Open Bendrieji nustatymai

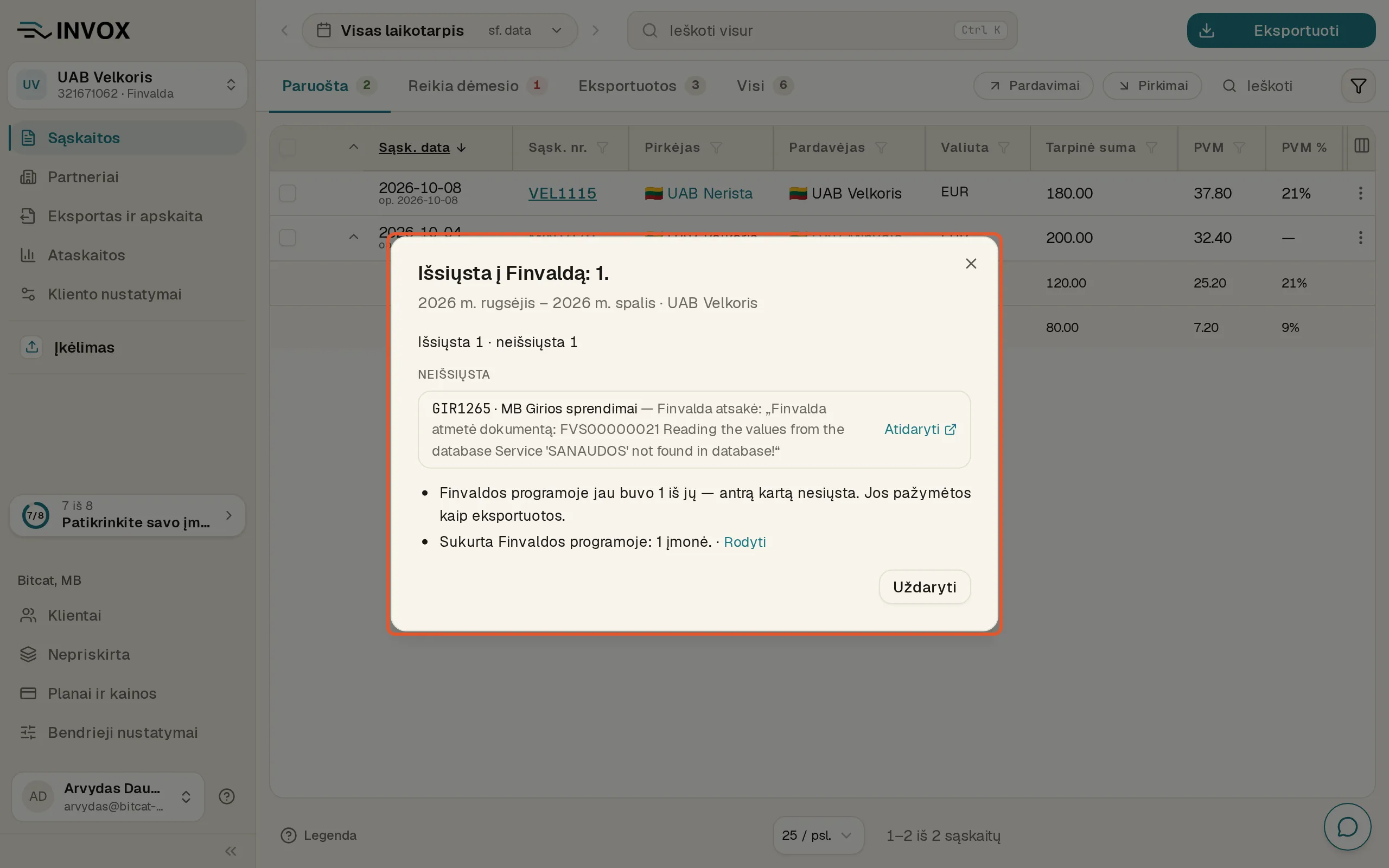click(127, 732)
